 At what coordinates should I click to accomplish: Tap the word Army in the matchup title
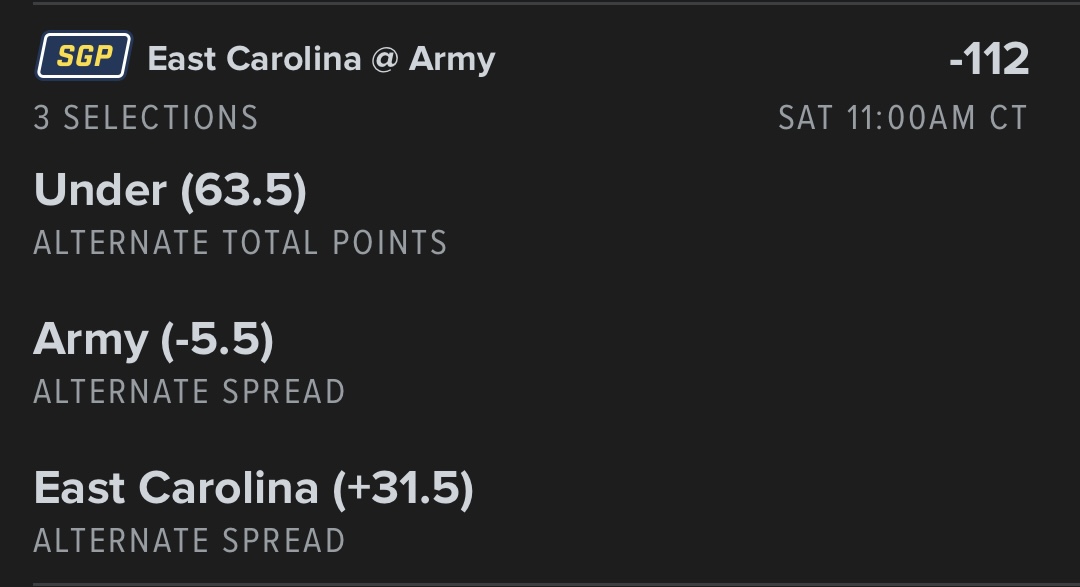tap(451, 59)
